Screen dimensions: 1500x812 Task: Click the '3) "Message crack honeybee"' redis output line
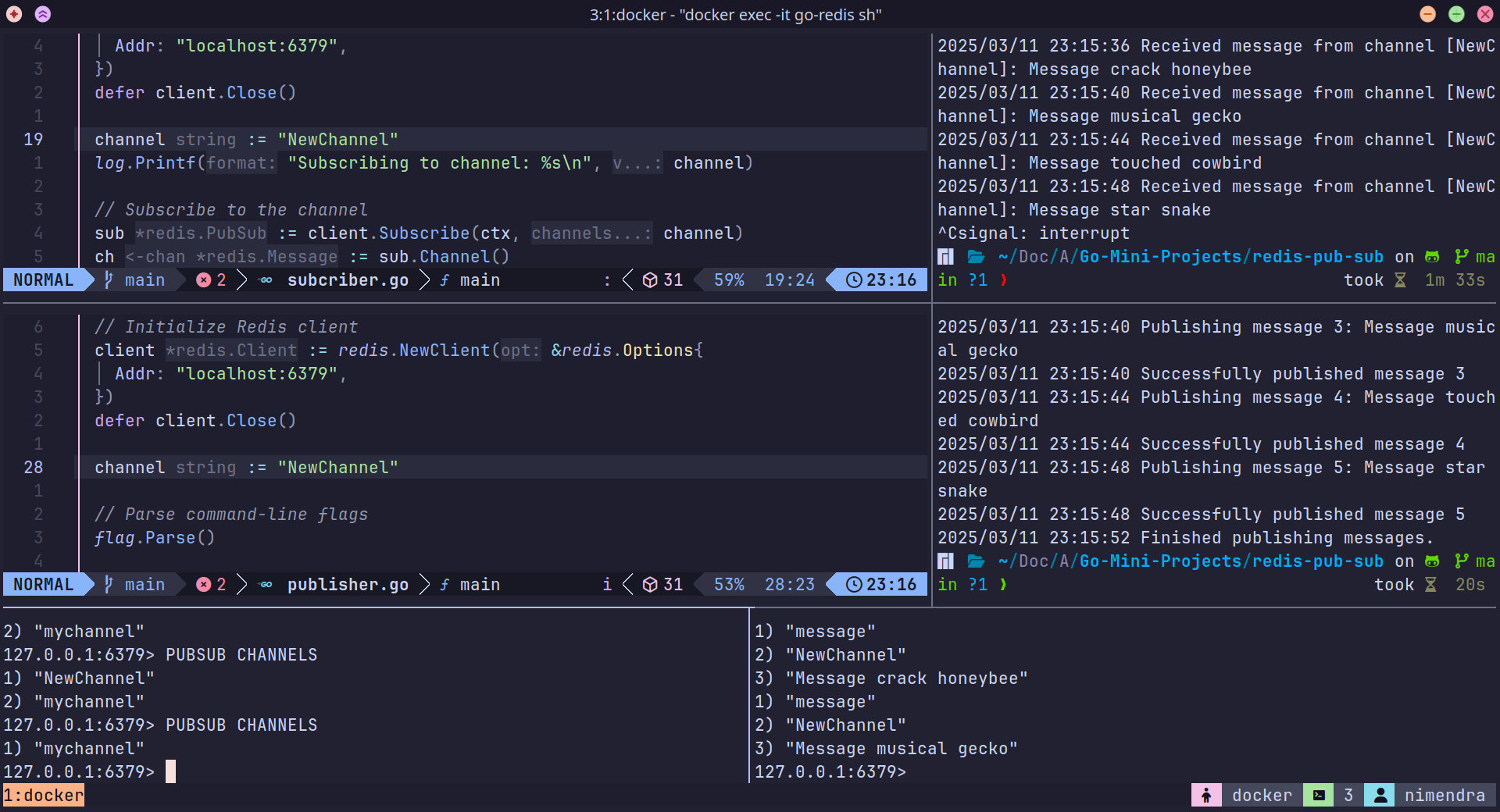(891, 678)
